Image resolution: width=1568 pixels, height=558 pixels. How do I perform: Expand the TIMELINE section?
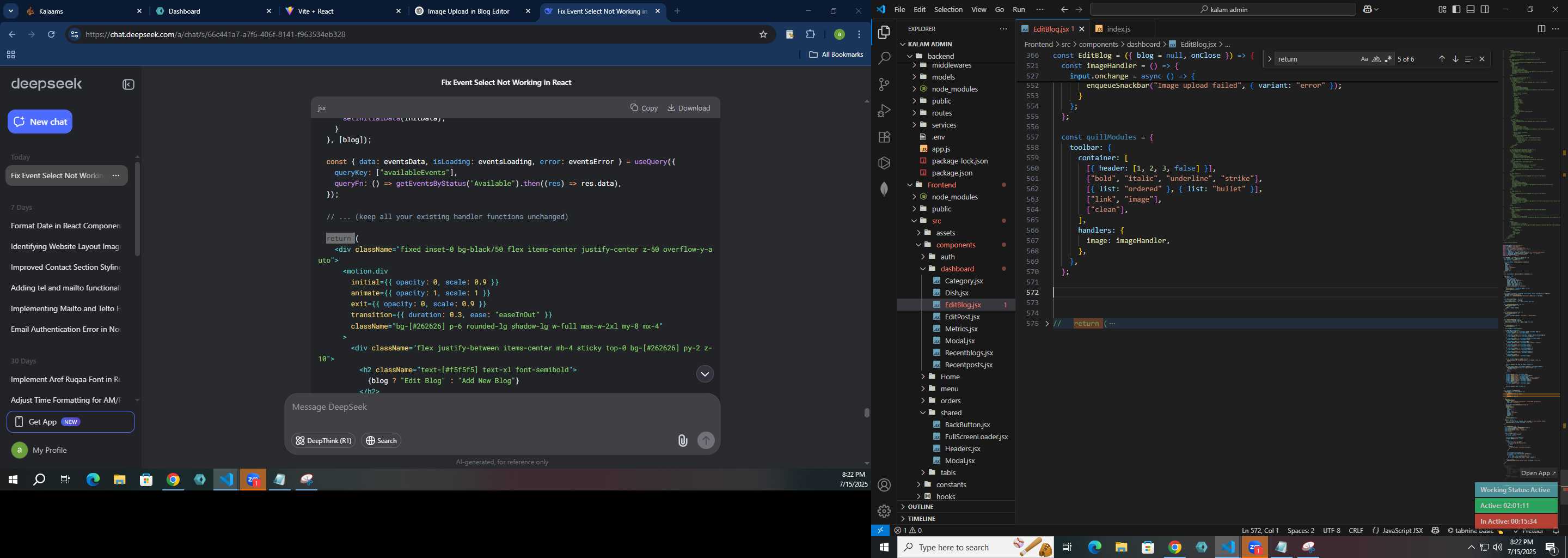pyautogui.click(x=922, y=519)
